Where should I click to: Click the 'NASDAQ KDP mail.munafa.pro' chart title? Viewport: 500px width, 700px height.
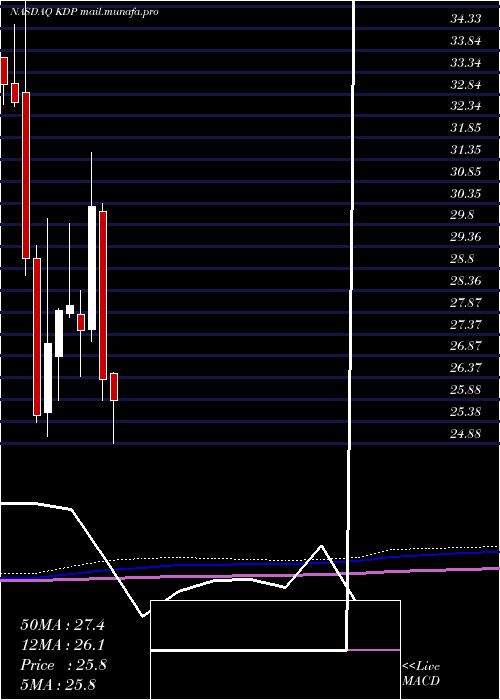pos(83,12)
